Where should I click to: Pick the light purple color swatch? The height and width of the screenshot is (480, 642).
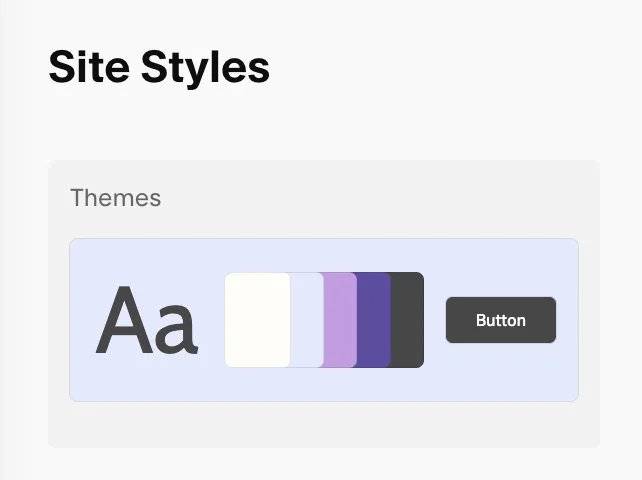pyautogui.click(x=340, y=320)
